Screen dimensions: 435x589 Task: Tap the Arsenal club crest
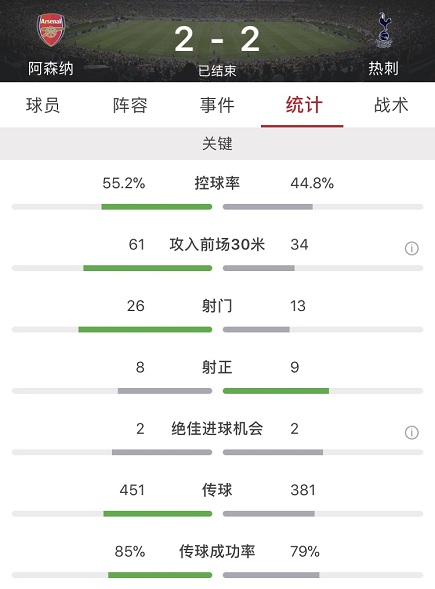pos(51,30)
